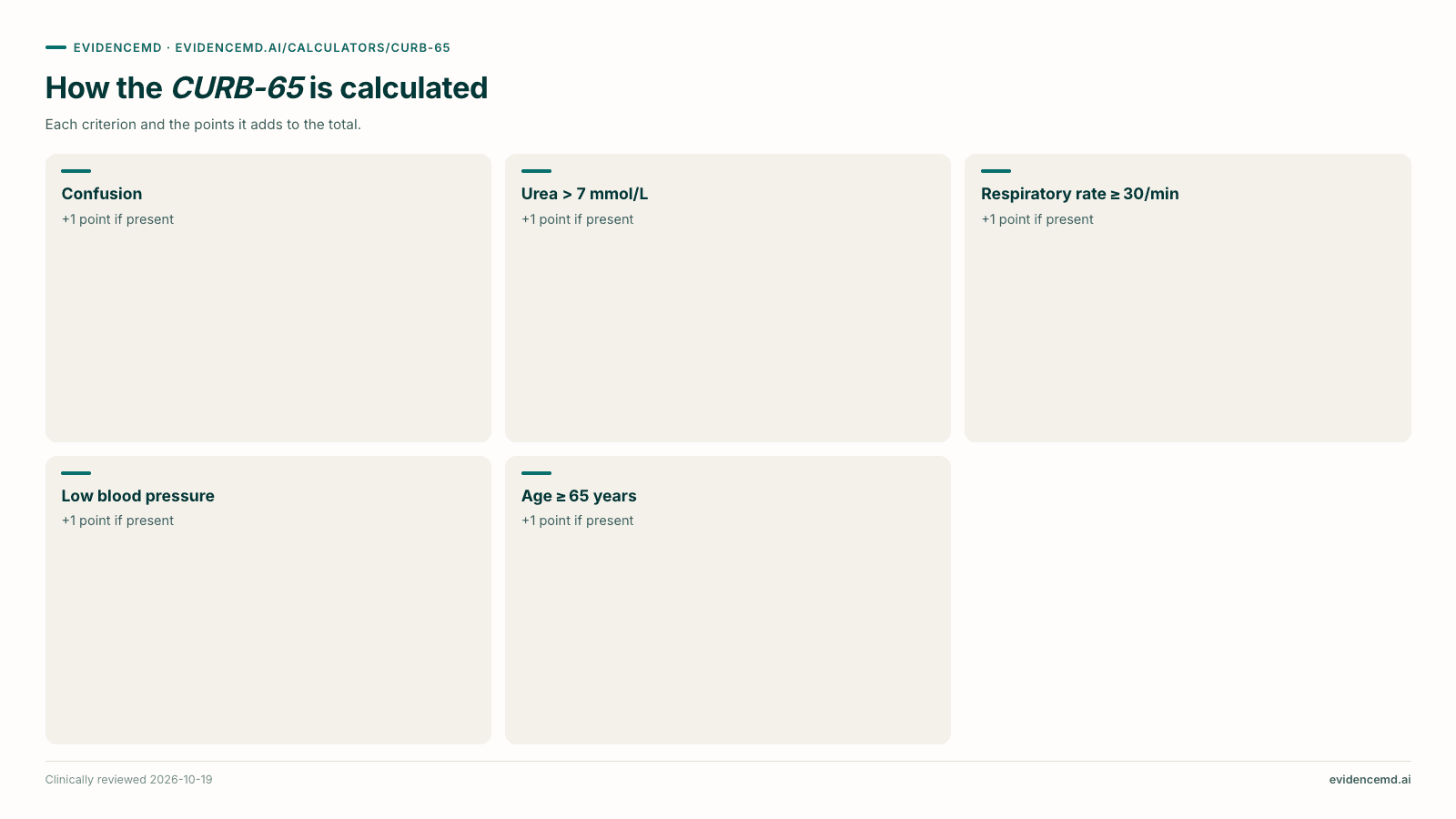Click the +1 point text under Respiratory rate
Viewport: 1456px width, 819px height.
coord(1037,219)
